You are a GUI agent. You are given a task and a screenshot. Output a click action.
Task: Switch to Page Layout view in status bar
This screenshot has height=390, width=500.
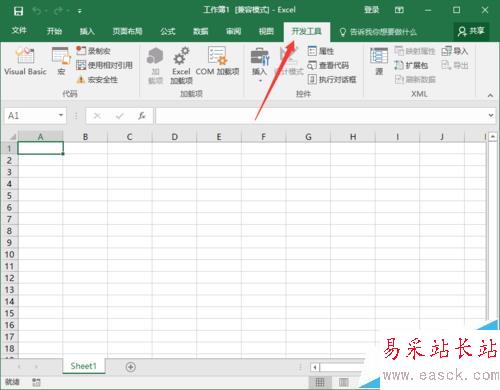(344, 382)
